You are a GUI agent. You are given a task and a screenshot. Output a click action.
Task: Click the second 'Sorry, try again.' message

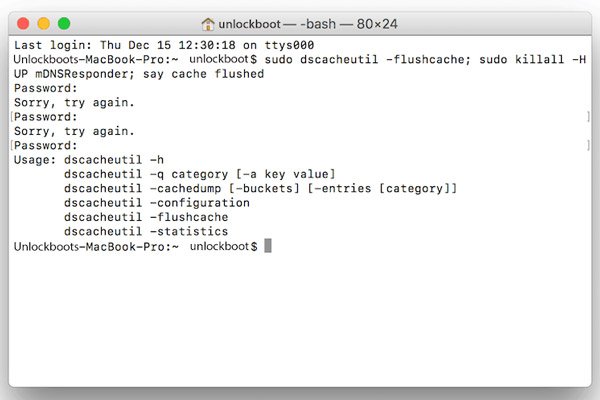click(x=74, y=131)
